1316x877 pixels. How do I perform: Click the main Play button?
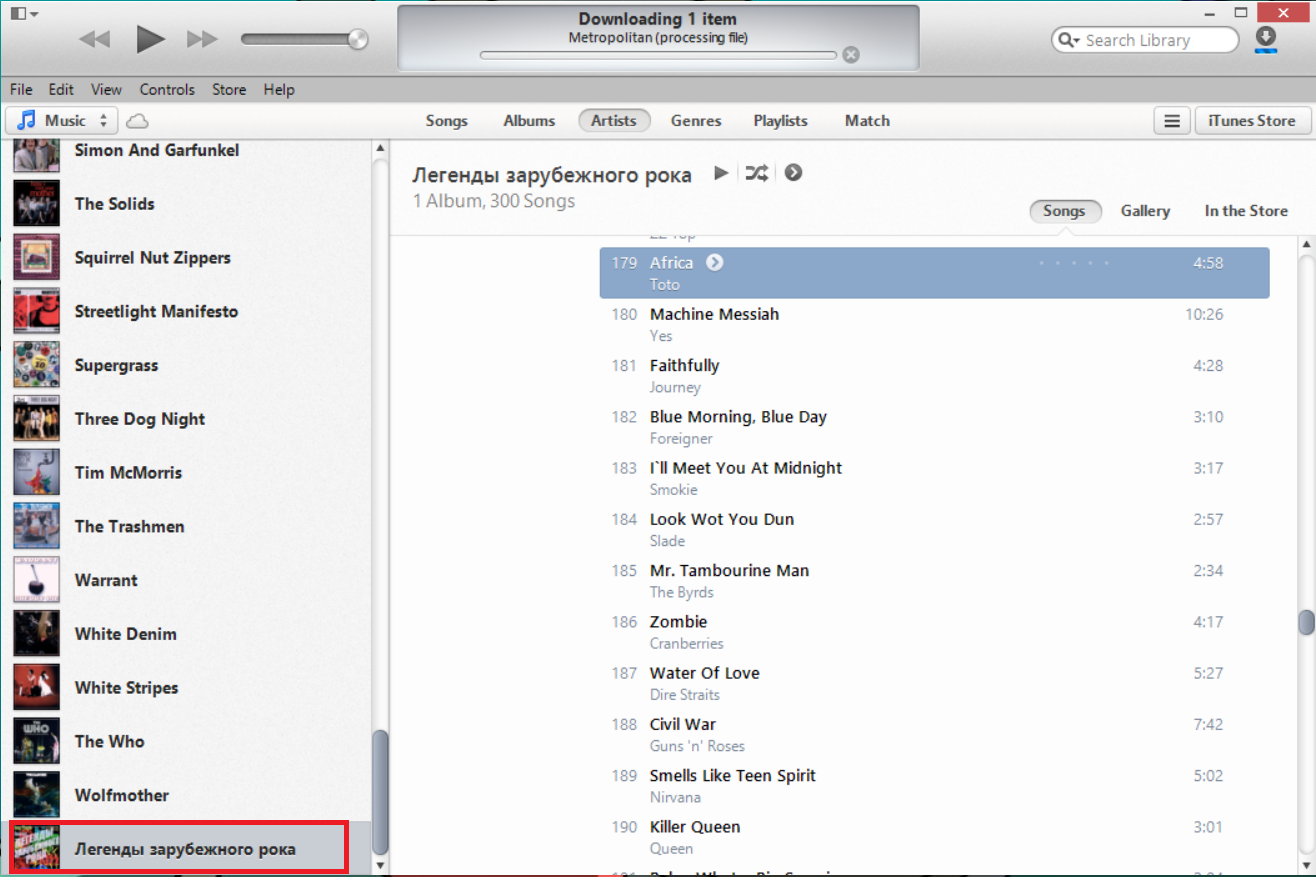pos(150,39)
